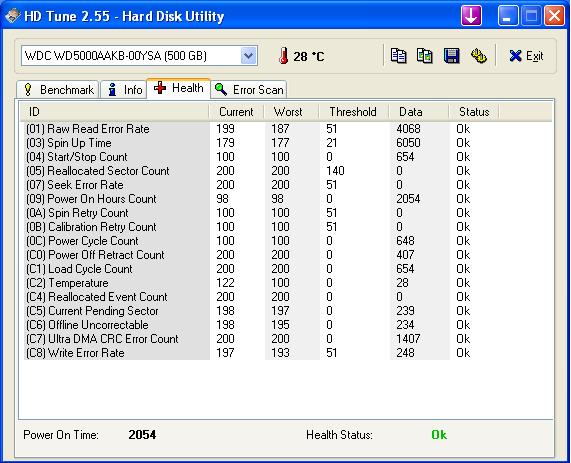
Task: Expand the drive selection dropdown arrow
Action: point(248,56)
